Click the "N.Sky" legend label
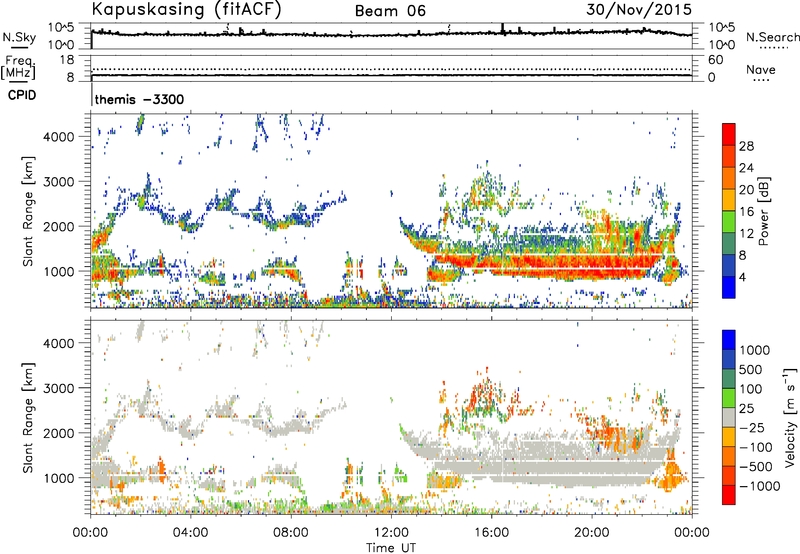The width and height of the screenshot is (800, 554). (19, 38)
